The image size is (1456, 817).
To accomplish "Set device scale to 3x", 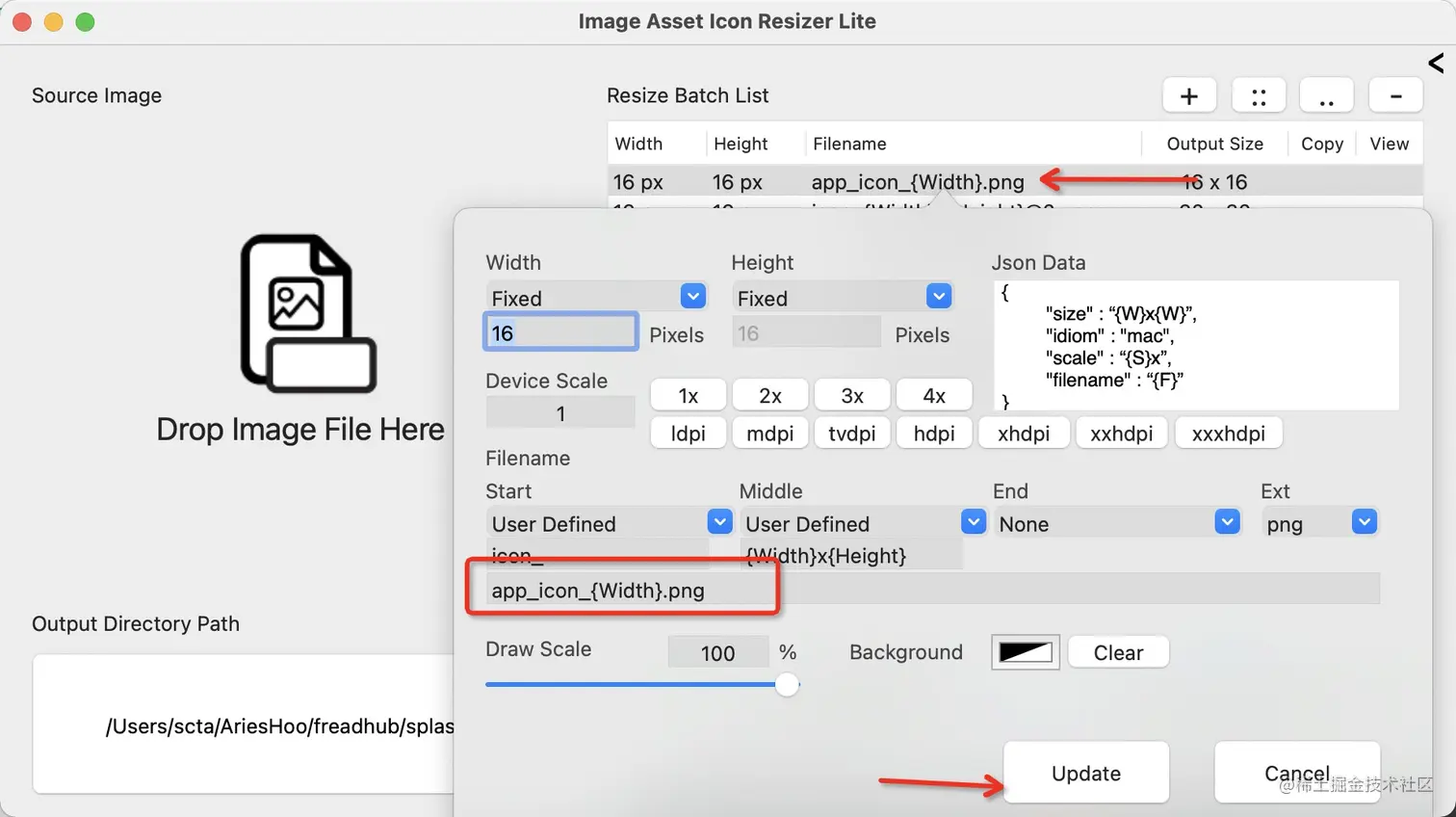I will coord(852,395).
